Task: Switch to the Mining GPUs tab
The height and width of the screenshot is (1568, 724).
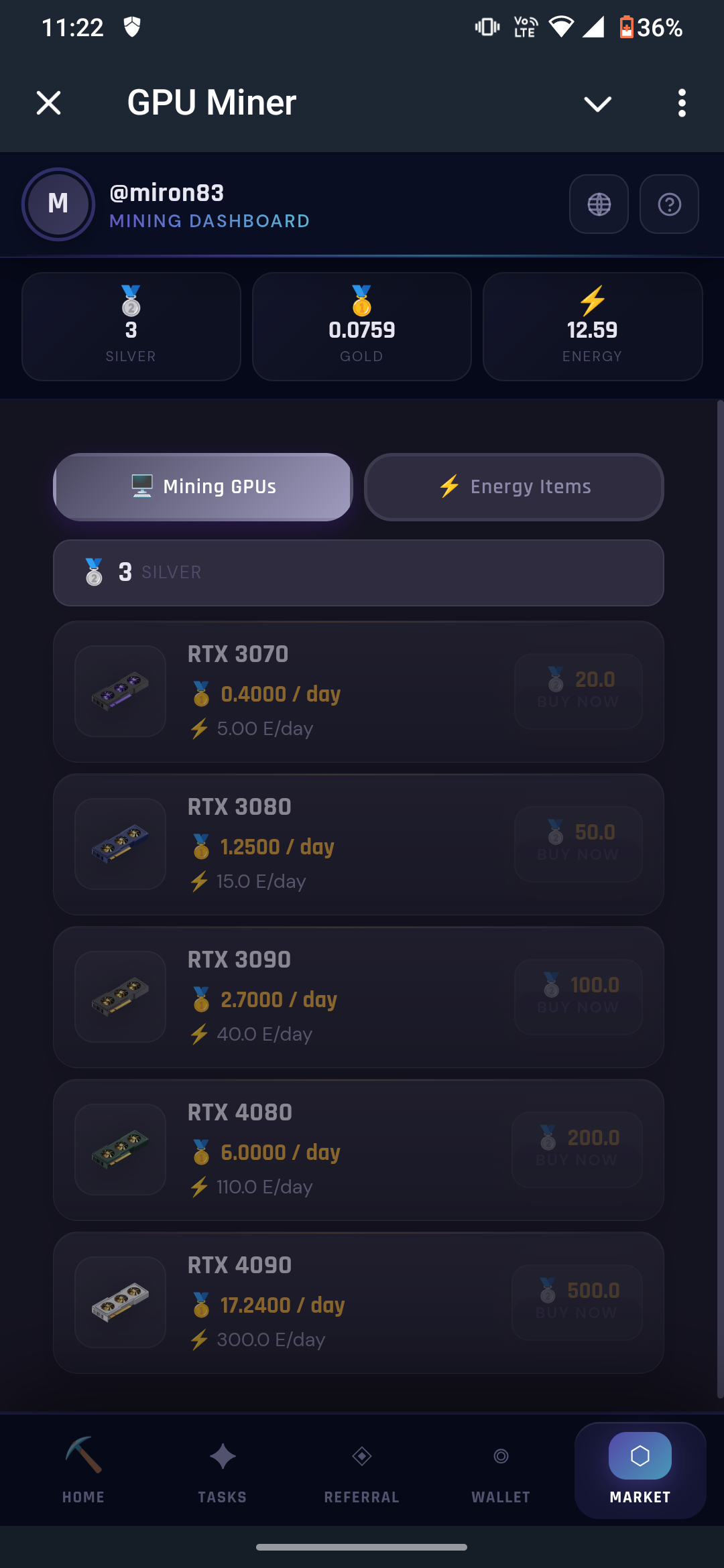Action: [x=203, y=486]
